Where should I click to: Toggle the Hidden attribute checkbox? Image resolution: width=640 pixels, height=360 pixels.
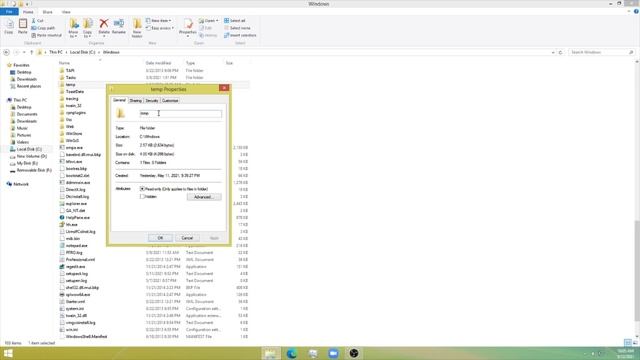coord(142,197)
